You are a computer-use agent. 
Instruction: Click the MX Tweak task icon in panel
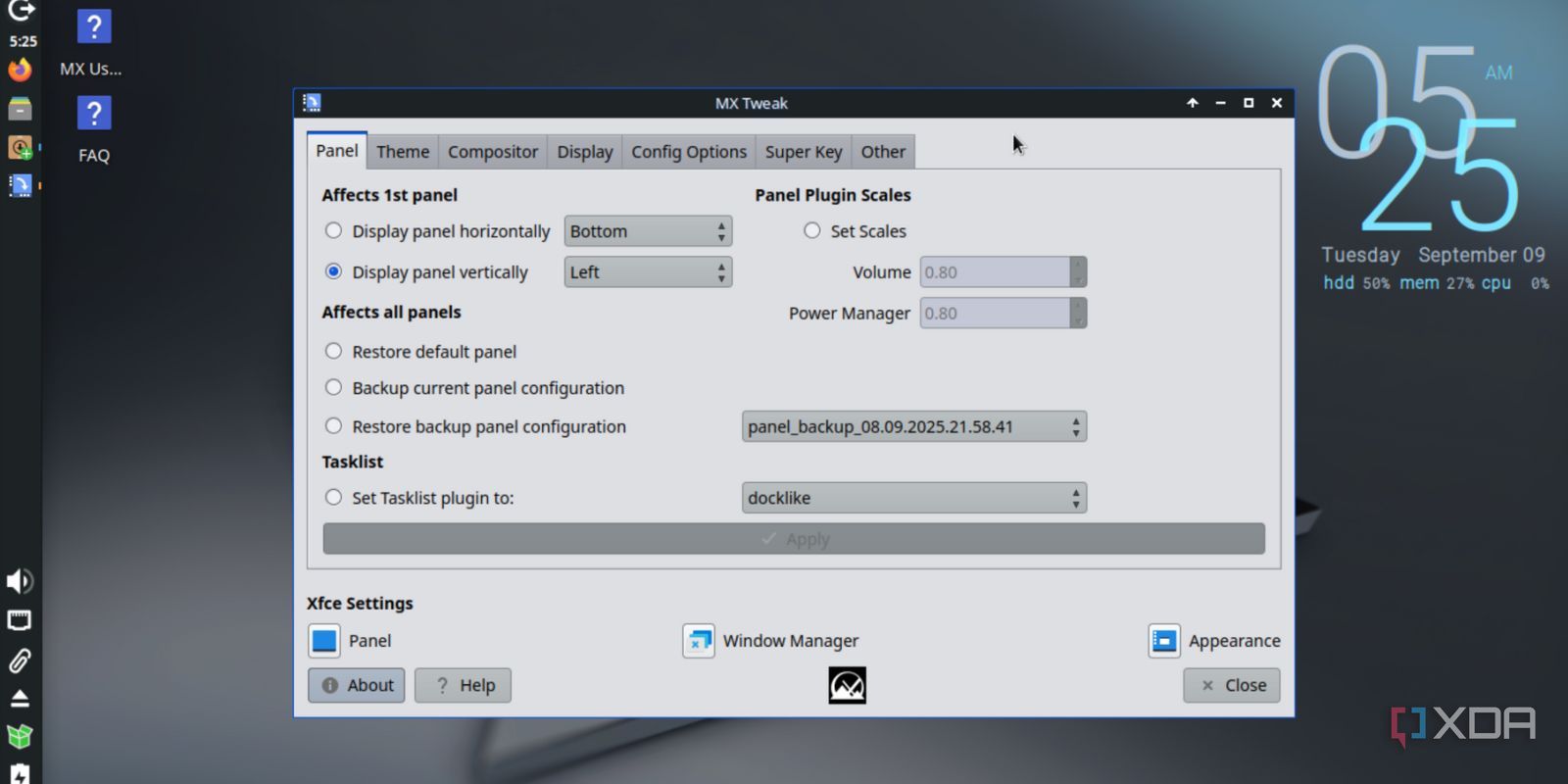tap(20, 185)
